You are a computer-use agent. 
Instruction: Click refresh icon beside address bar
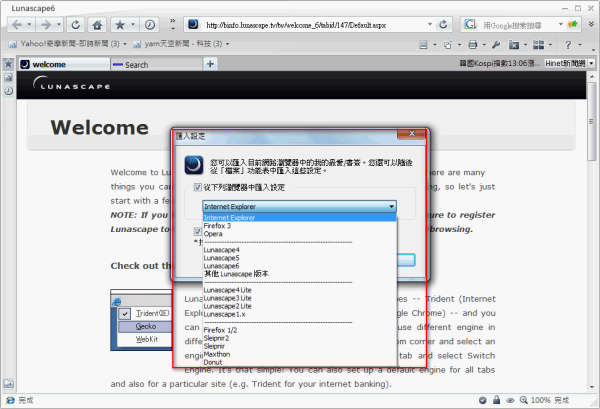(x=443, y=25)
